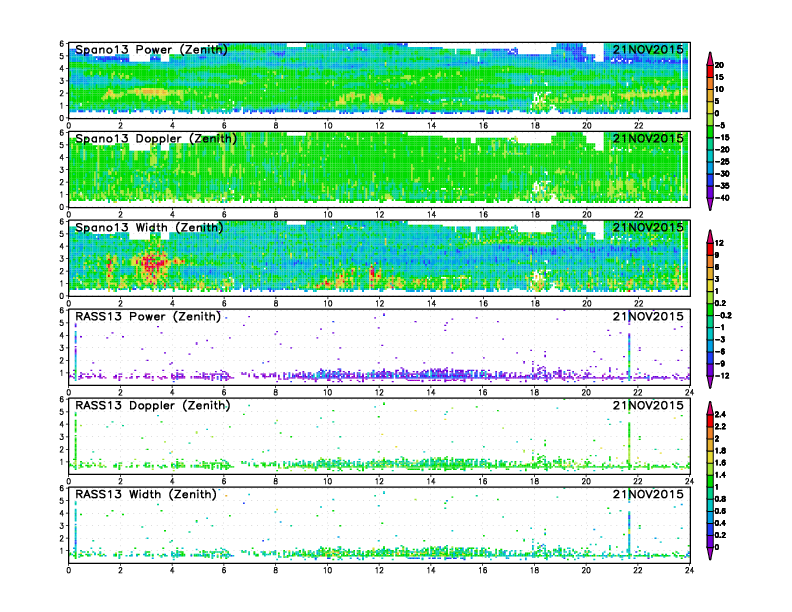792x612 pixels.
Task: Click the bottom colorbar ranging 2.4 to 0
Action: click(x=710, y=481)
